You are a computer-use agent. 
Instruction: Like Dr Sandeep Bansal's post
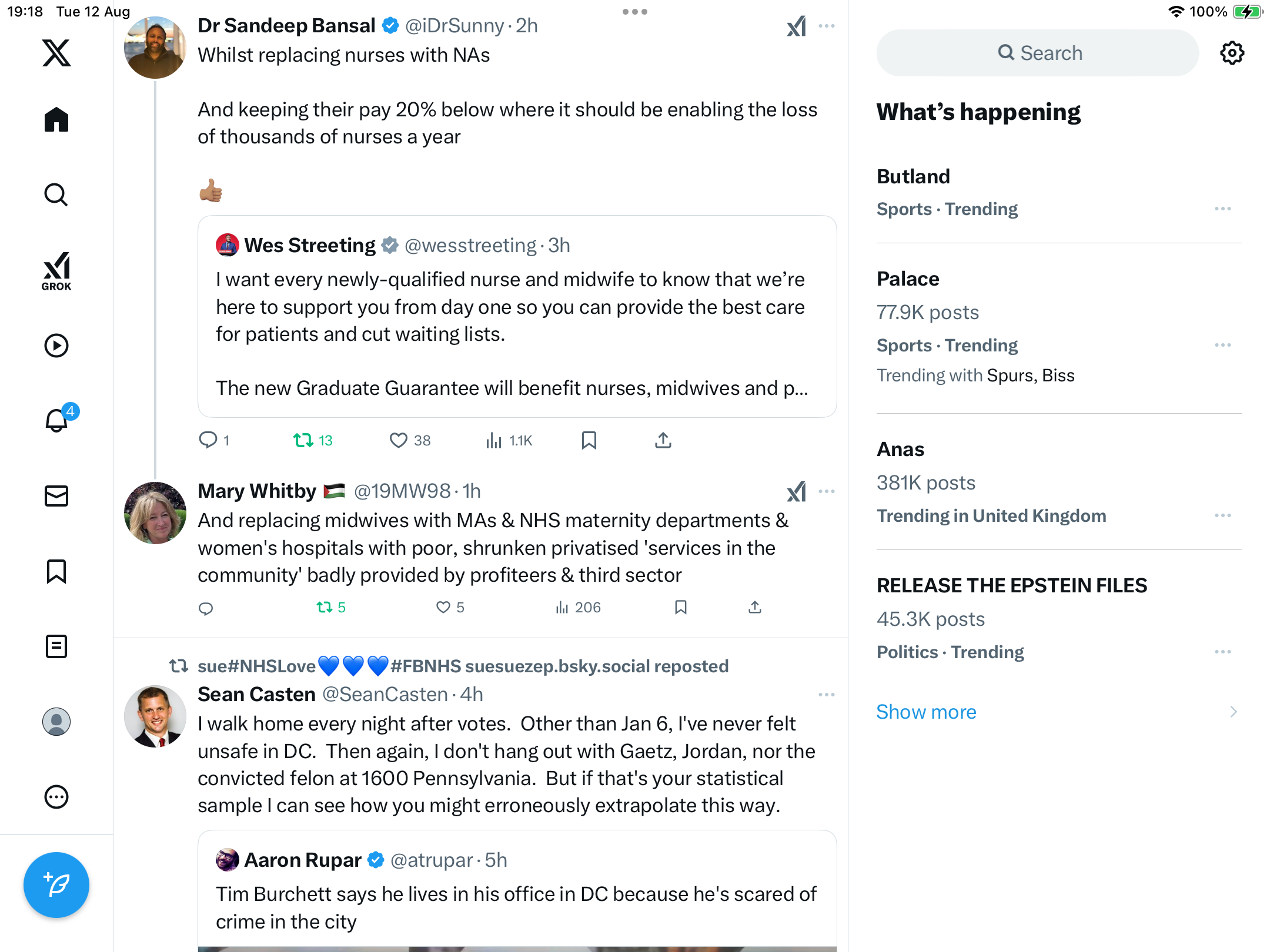pos(399,440)
